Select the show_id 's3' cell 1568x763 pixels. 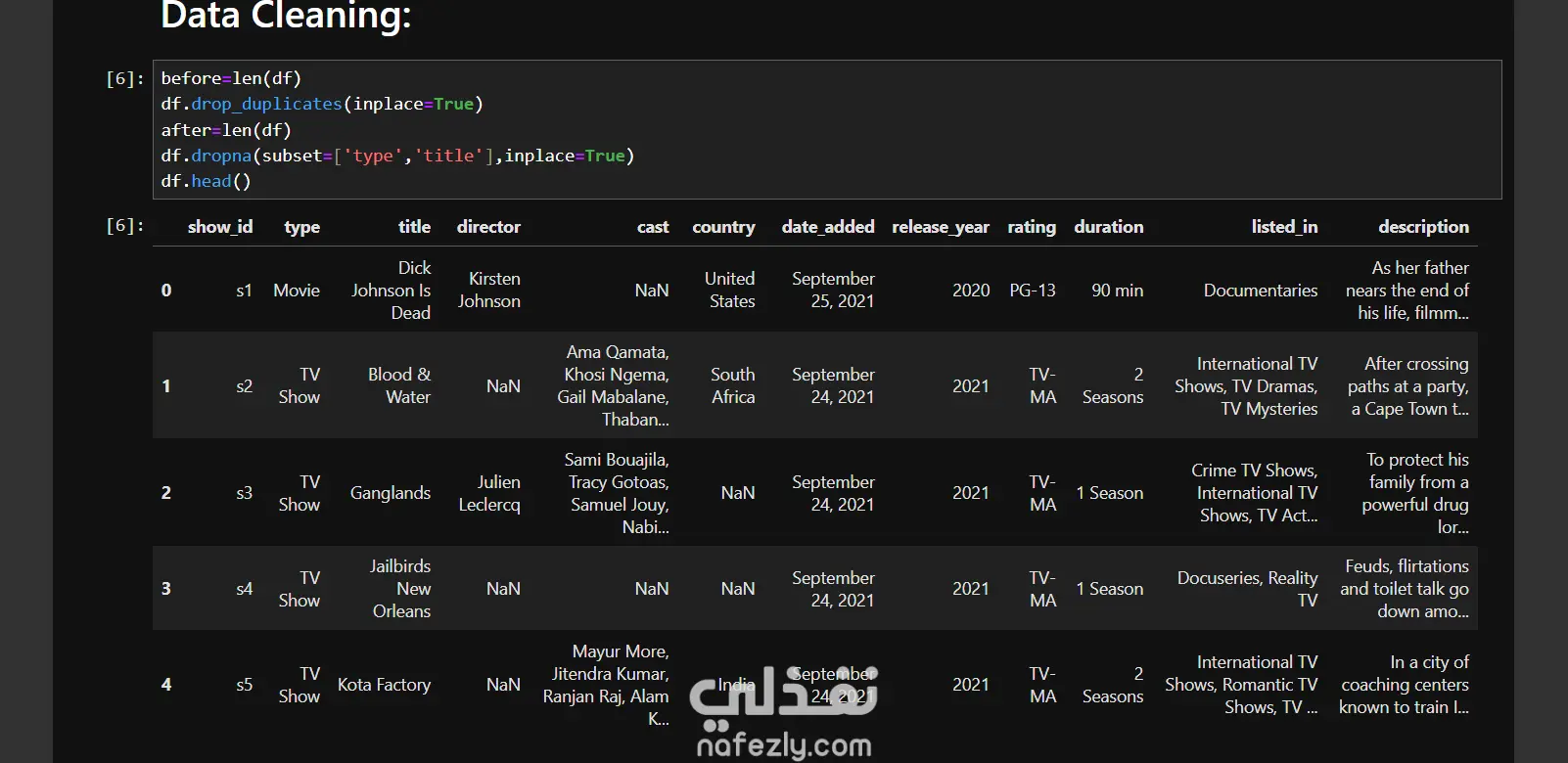(245, 493)
